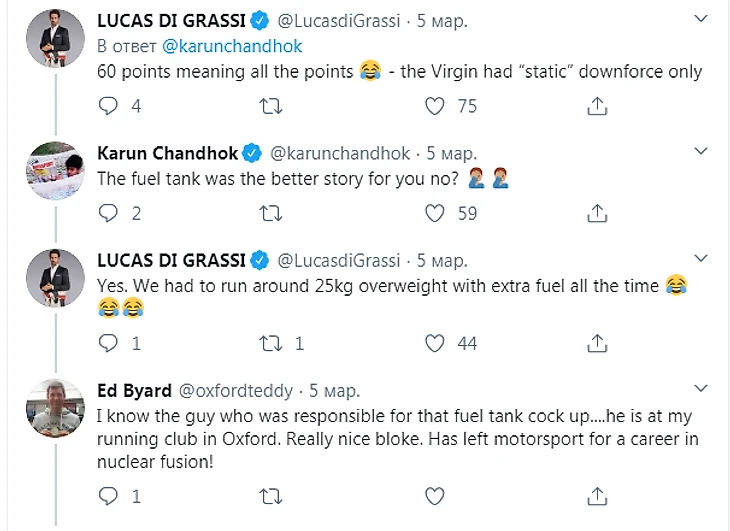
Task: Share the 60 points tweet
Action: 597,105
